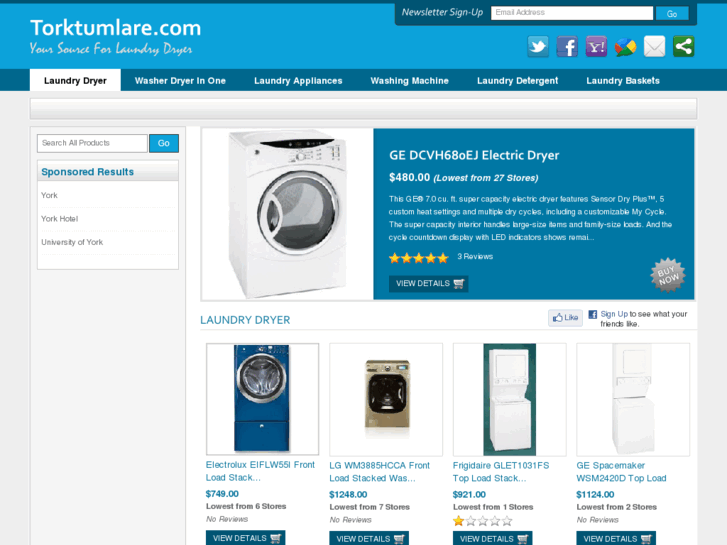Open the Laundry Detergent tab
The width and height of the screenshot is (727, 545).
pyautogui.click(x=517, y=81)
